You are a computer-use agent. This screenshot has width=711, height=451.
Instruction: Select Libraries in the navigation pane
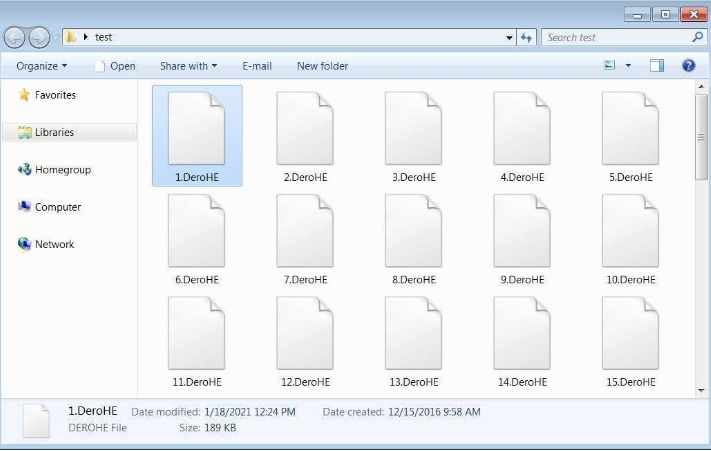[54, 132]
